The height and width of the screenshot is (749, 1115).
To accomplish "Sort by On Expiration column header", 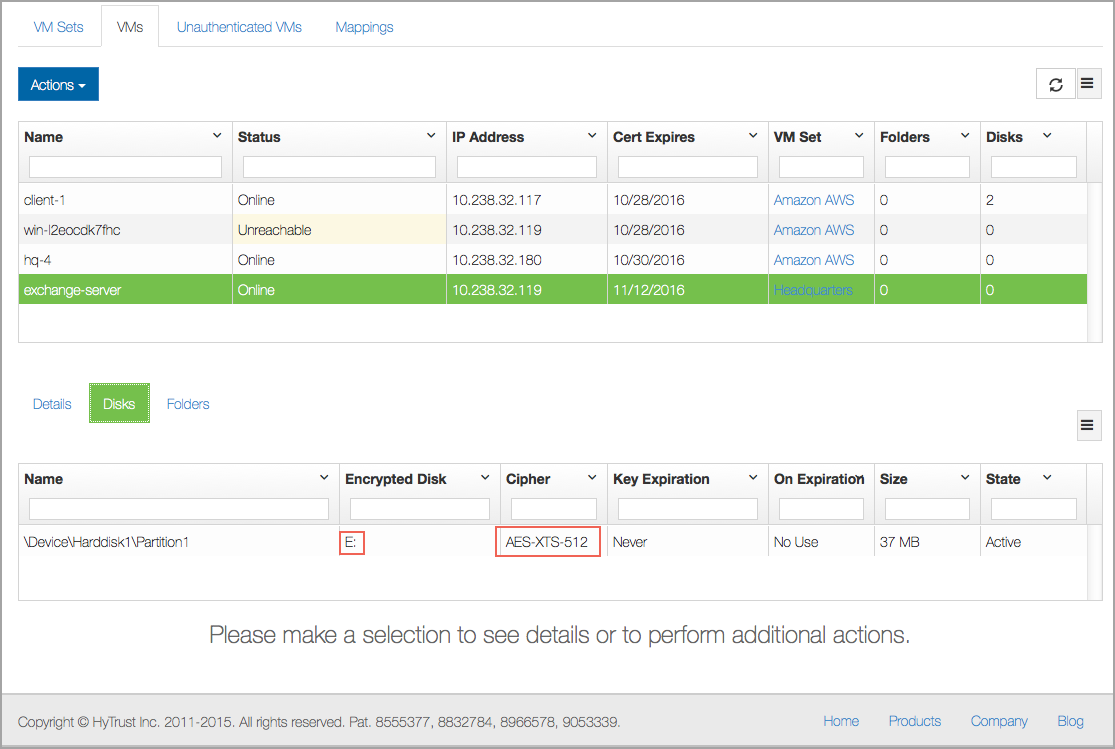I will click(x=818, y=479).
